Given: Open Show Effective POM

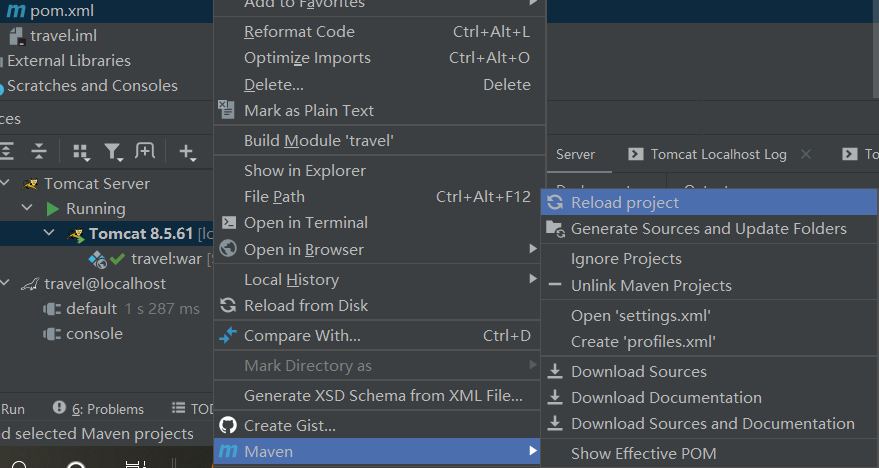Looking at the screenshot, I should coord(709,453).
